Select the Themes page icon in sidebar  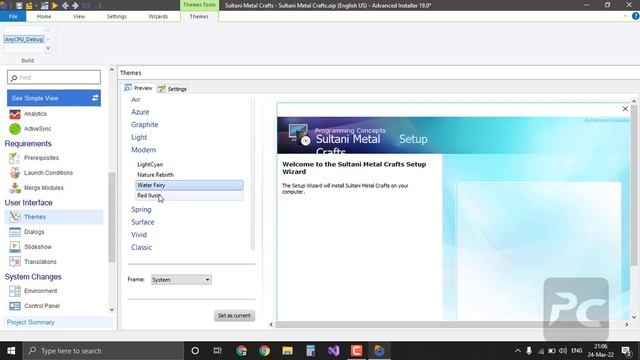[x=15, y=217]
